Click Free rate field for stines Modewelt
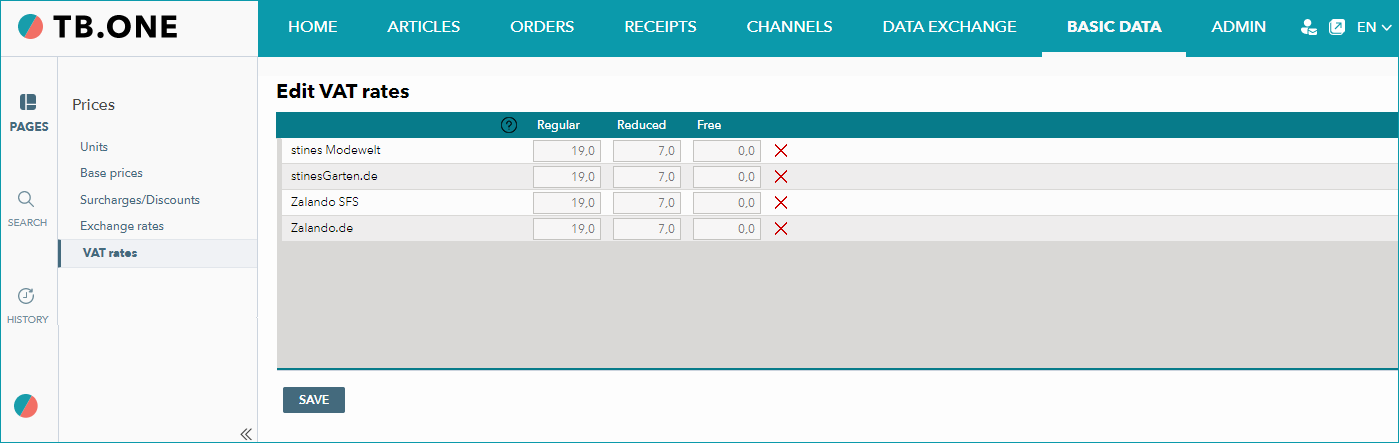 pyautogui.click(x=727, y=151)
